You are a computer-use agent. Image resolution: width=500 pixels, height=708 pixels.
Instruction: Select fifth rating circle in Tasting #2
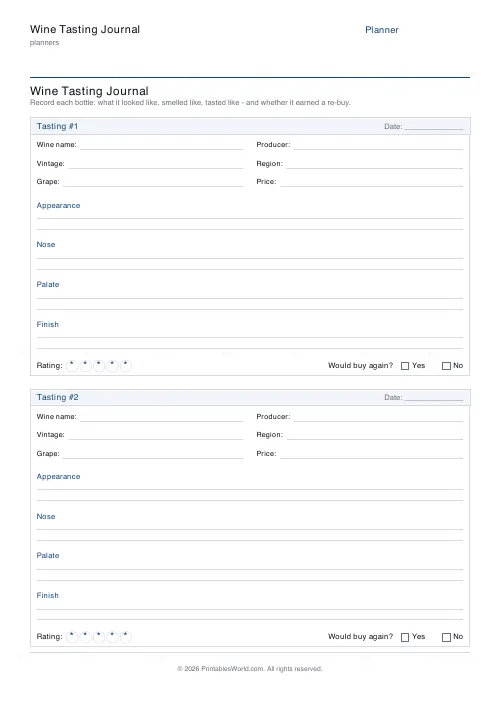coord(126,637)
